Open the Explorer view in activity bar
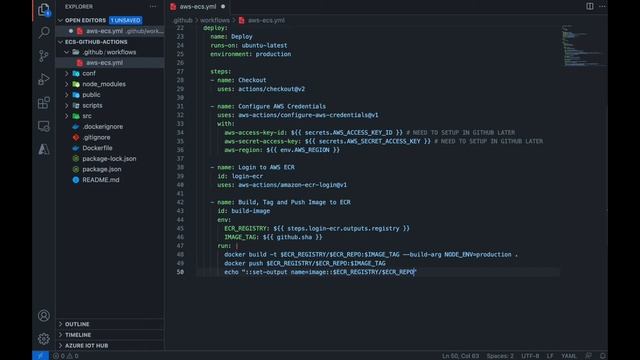The height and width of the screenshot is (360, 640). tap(44, 9)
